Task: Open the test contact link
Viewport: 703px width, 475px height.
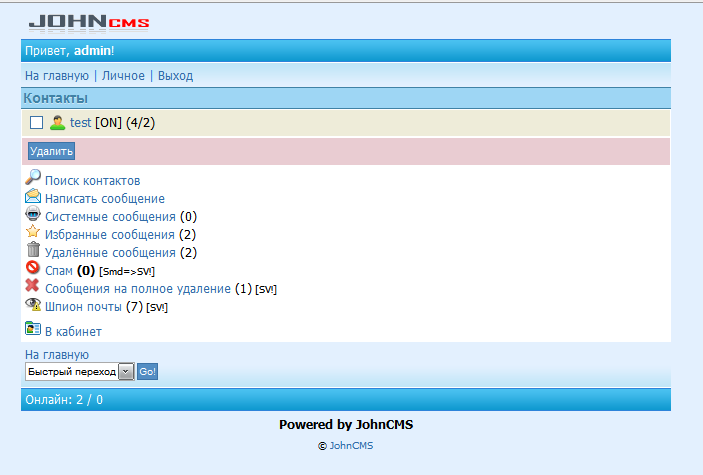Action: click(81, 122)
